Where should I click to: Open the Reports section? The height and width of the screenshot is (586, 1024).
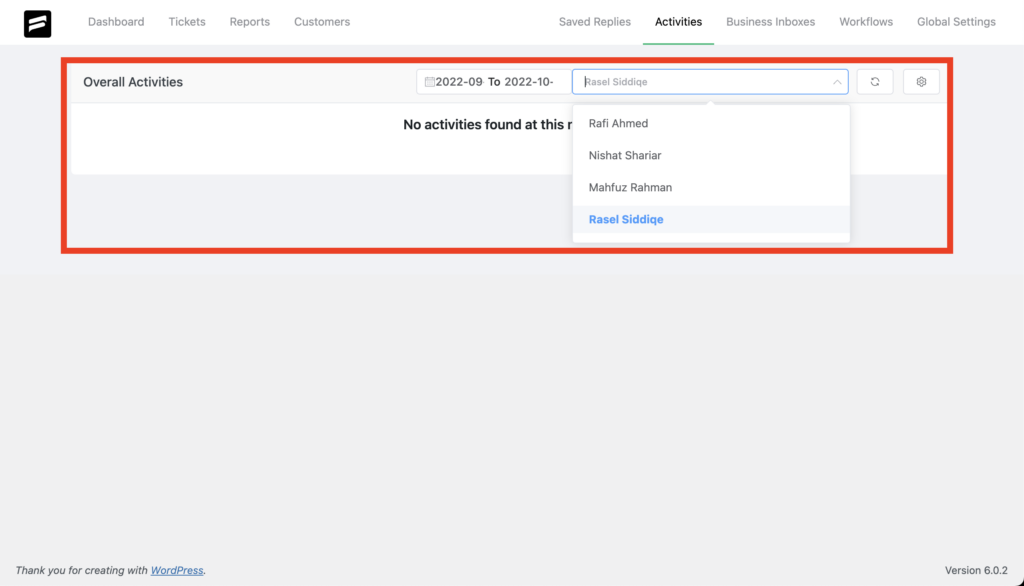pyautogui.click(x=249, y=22)
